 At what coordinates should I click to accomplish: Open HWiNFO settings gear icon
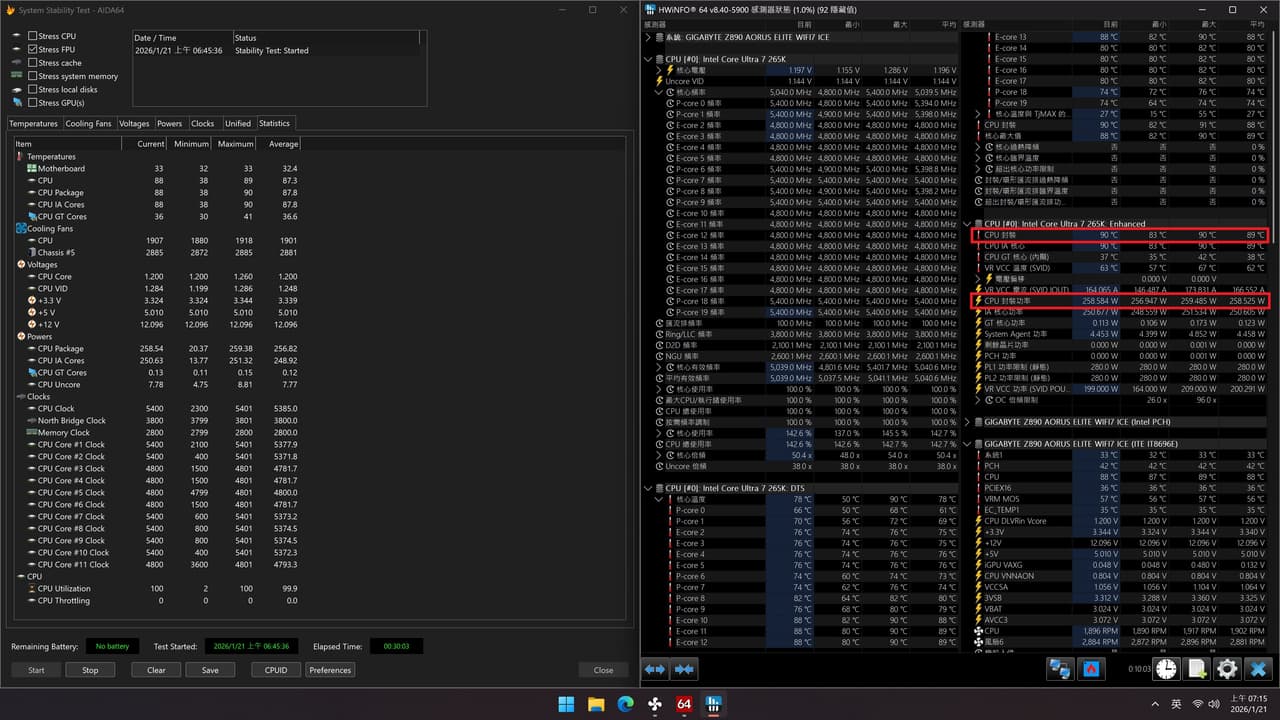pyautogui.click(x=1227, y=669)
